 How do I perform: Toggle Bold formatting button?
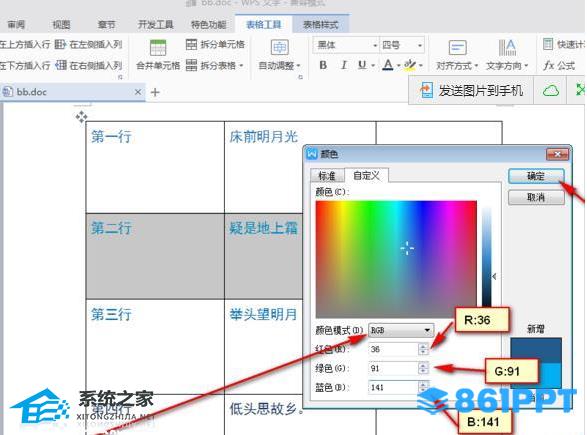(323, 65)
